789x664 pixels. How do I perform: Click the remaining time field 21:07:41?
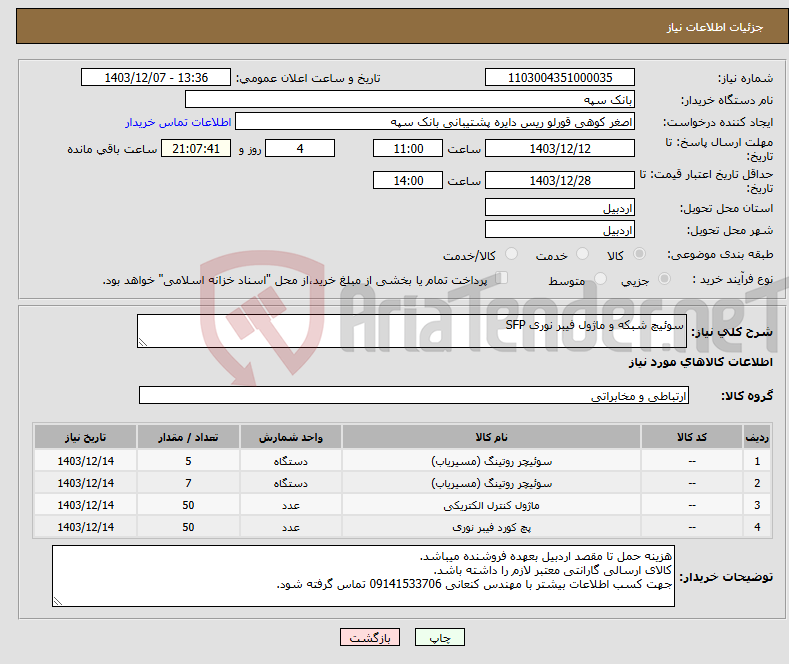pyautogui.click(x=196, y=148)
